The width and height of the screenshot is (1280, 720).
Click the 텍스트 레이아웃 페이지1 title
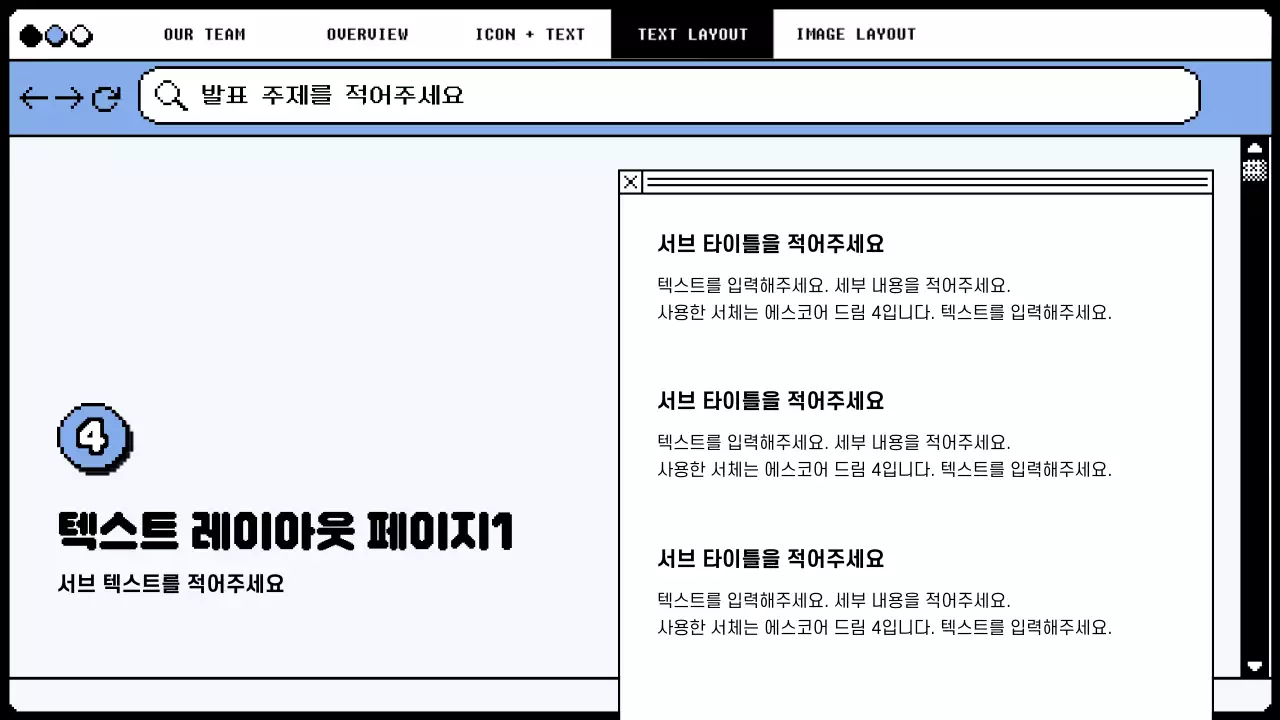[285, 532]
